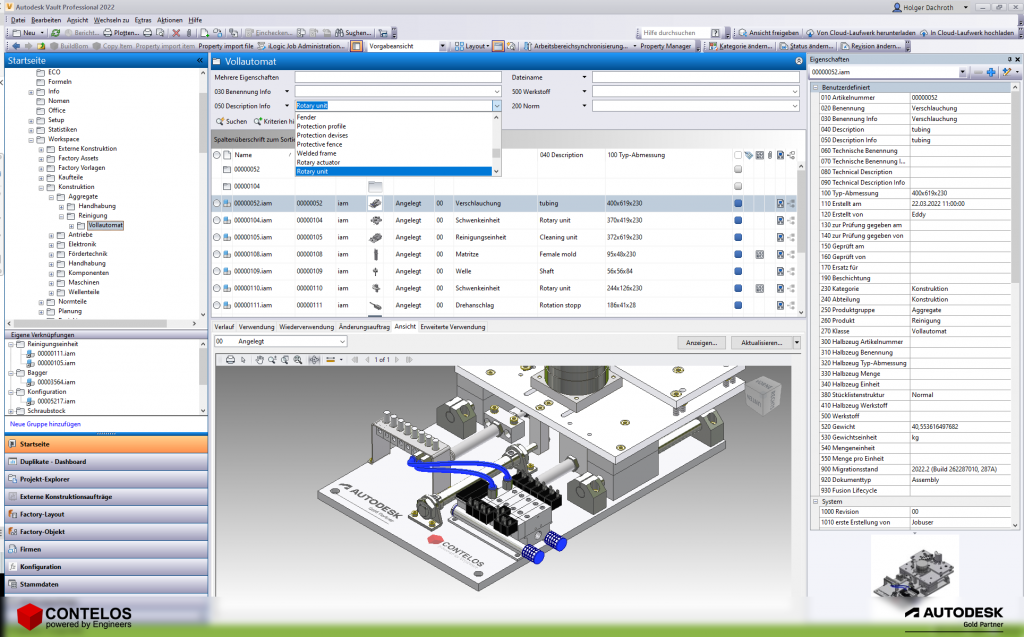
Task: Select radio button for 00000111.iam row
Action: pos(217,305)
